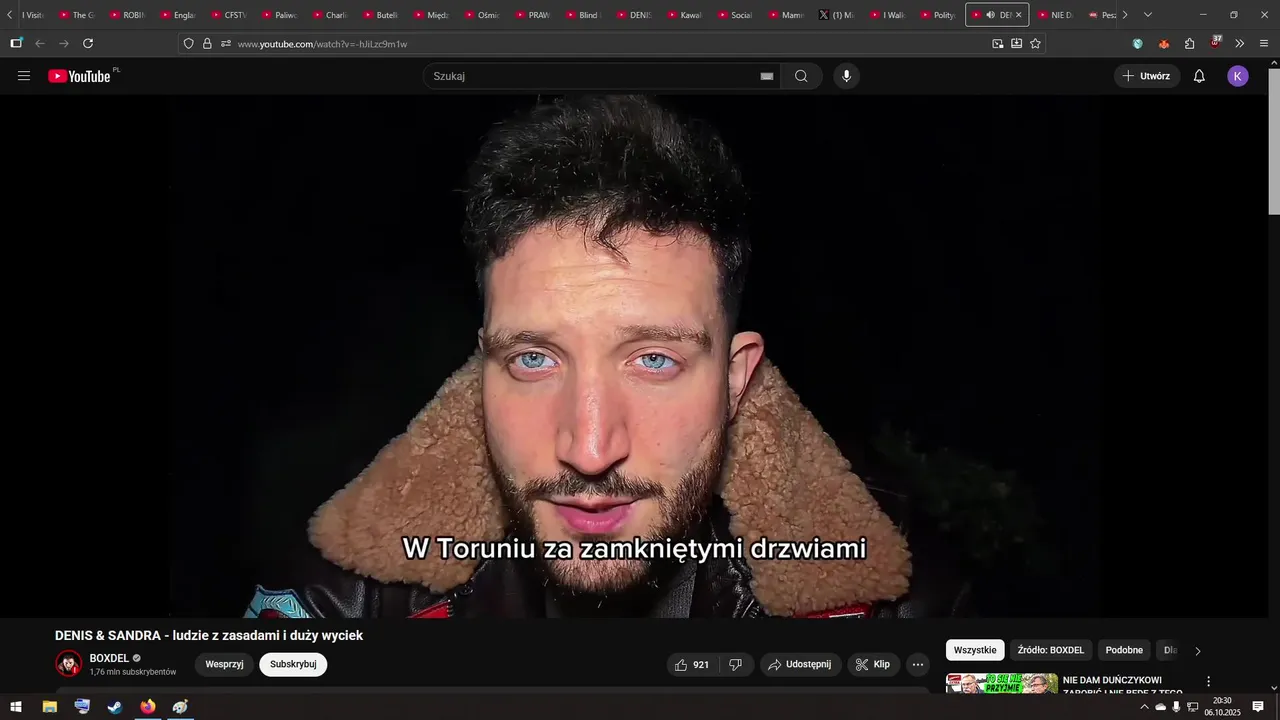Open the extension with 37 badge
The image size is (1280, 720).
[x=1216, y=42]
